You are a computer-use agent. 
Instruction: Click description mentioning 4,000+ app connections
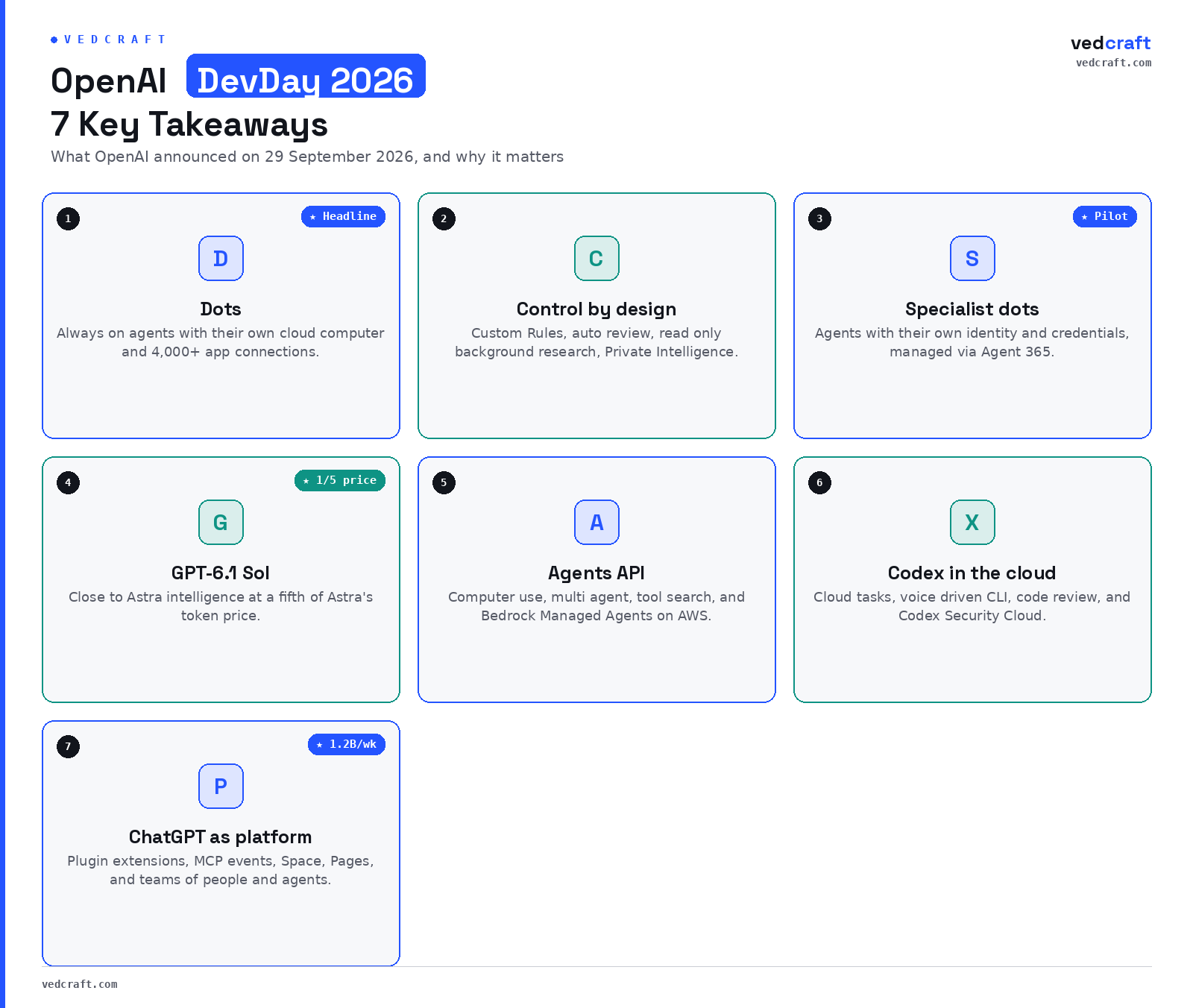221,342
